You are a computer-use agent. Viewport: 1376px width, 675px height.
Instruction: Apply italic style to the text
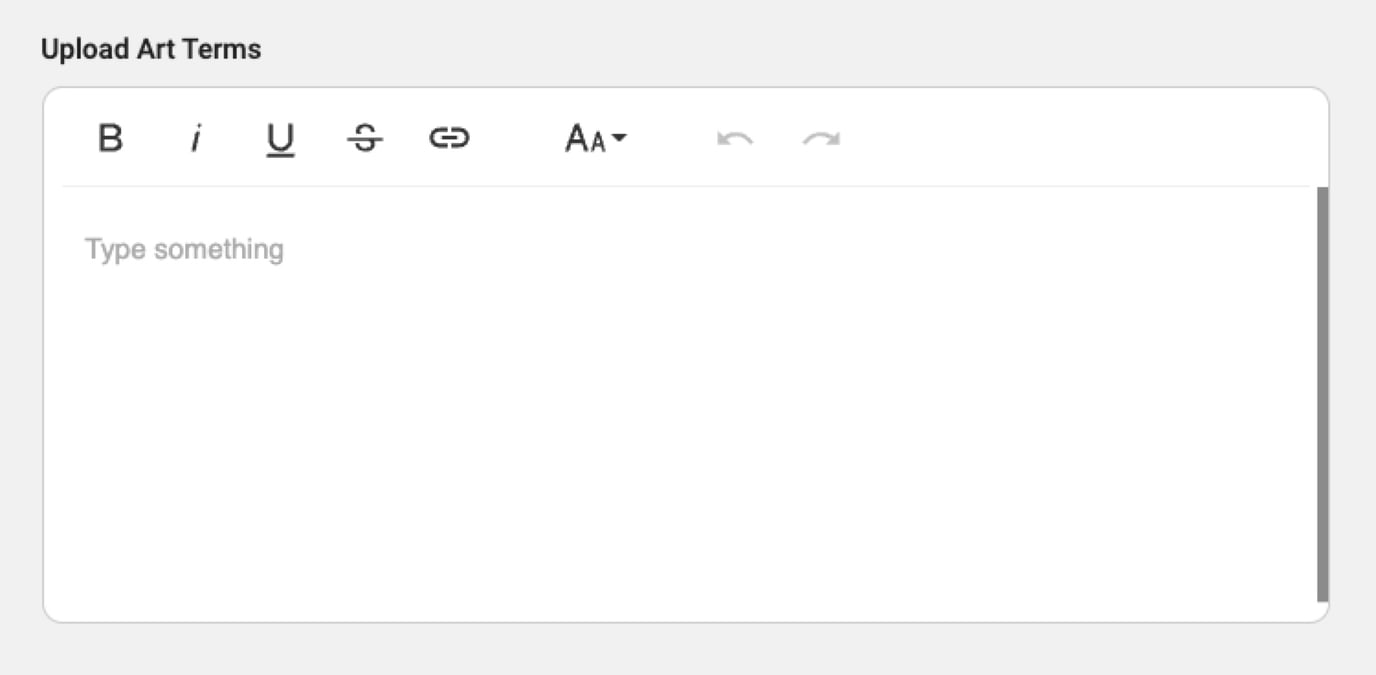[x=196, y=138]
